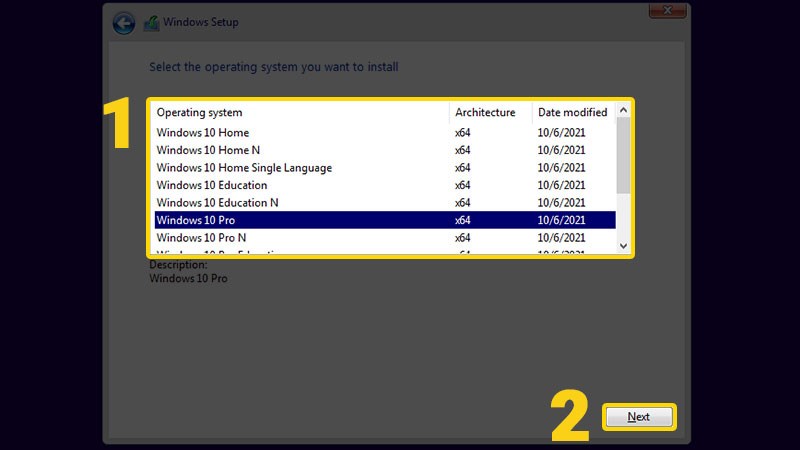Select Windows 10 Home N row
This screenshot has width=800, height=450.
385,150
